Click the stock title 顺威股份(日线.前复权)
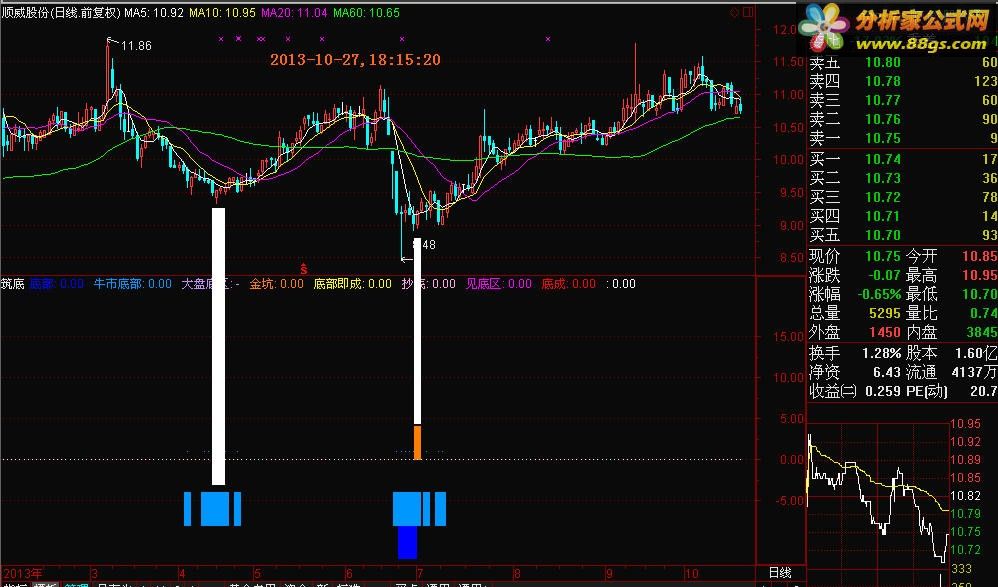This screenshot has height=587, width=998. click(x=61, y=13)
